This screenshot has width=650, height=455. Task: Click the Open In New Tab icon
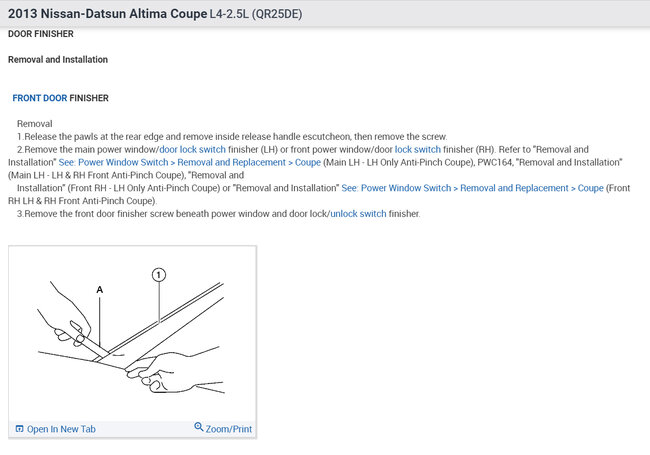(20, 429)
